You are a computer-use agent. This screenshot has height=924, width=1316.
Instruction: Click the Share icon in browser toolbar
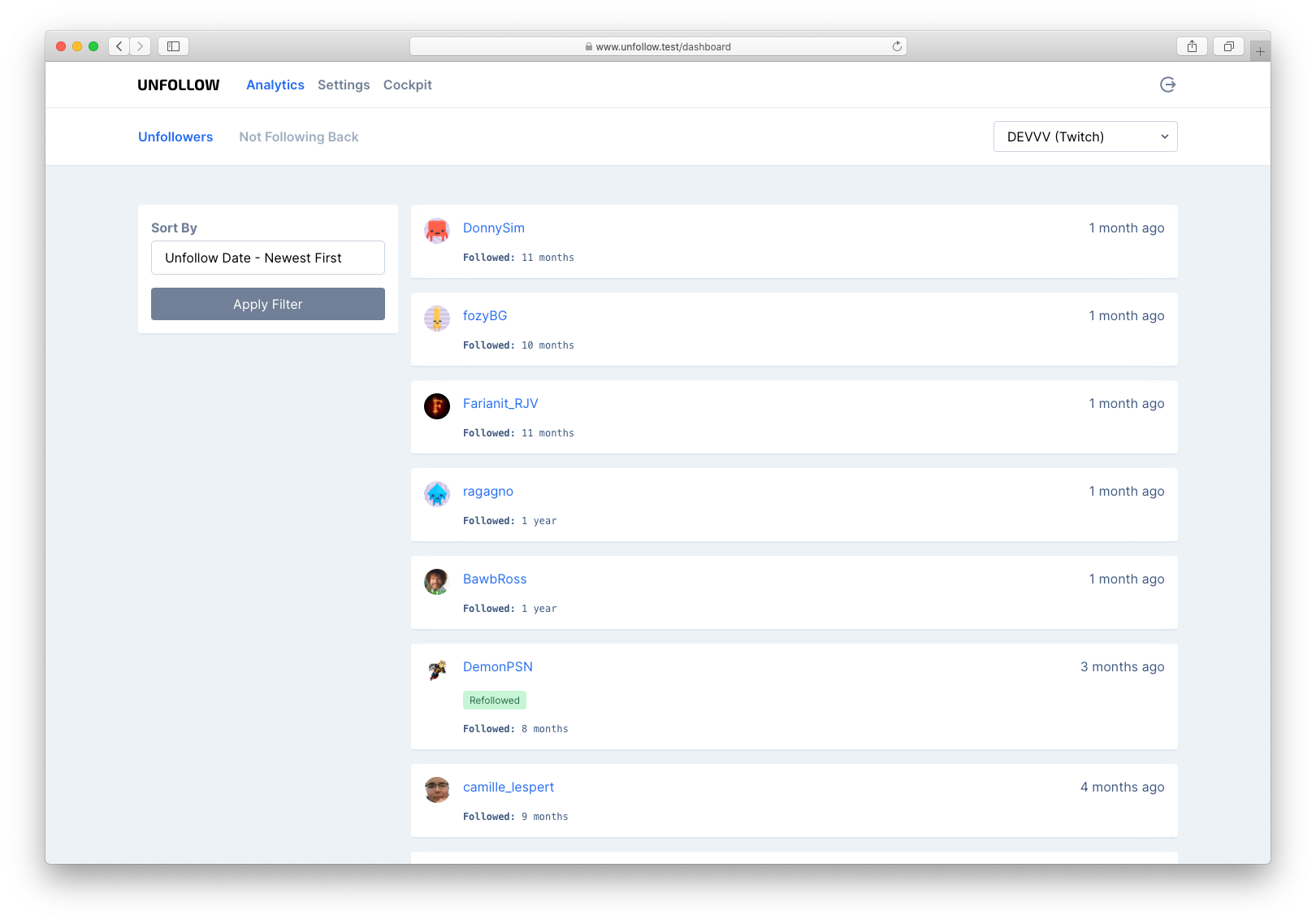(x=1192, y=46)
